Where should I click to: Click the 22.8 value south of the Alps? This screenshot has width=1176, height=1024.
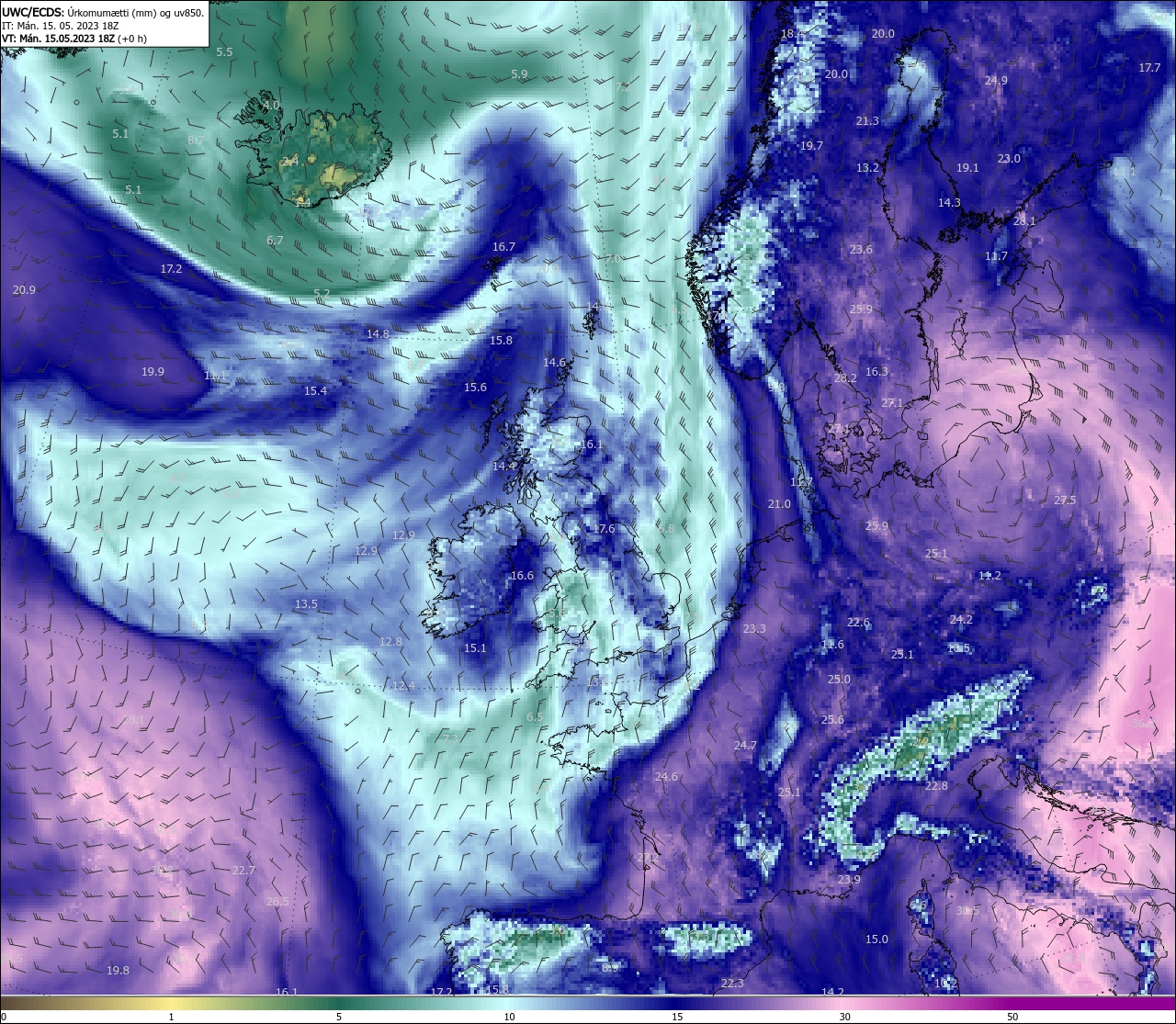936,786
